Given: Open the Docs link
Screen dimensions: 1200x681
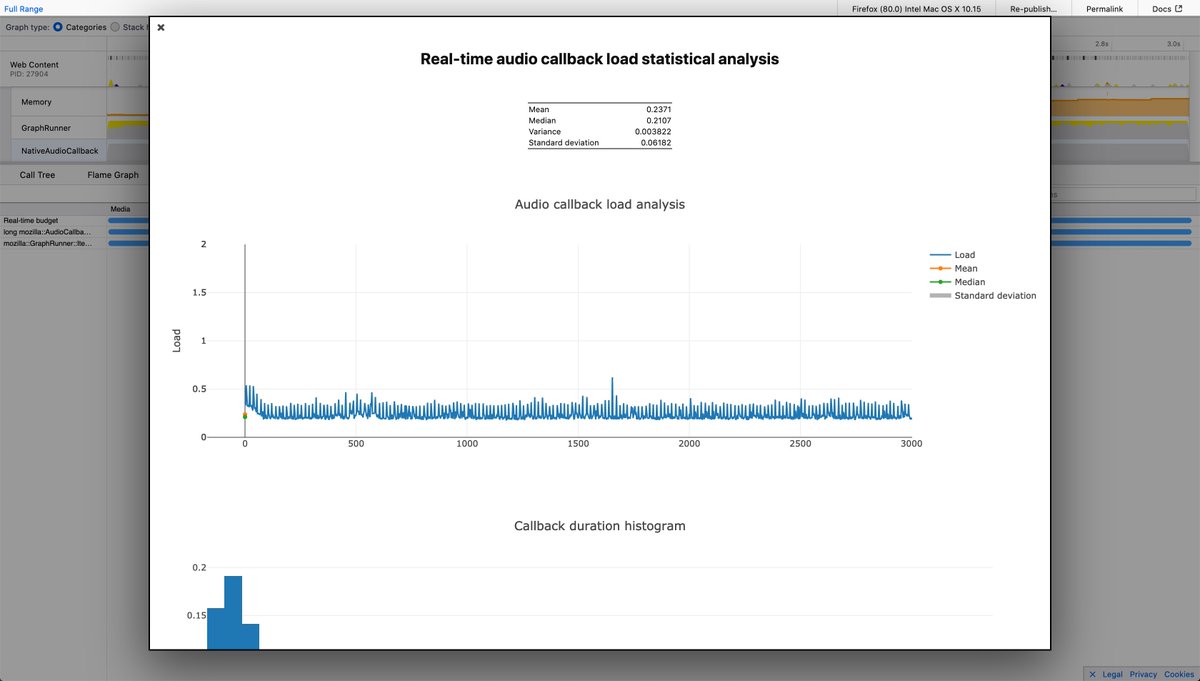Looking at the screenshot, I should click(1167, 8).
